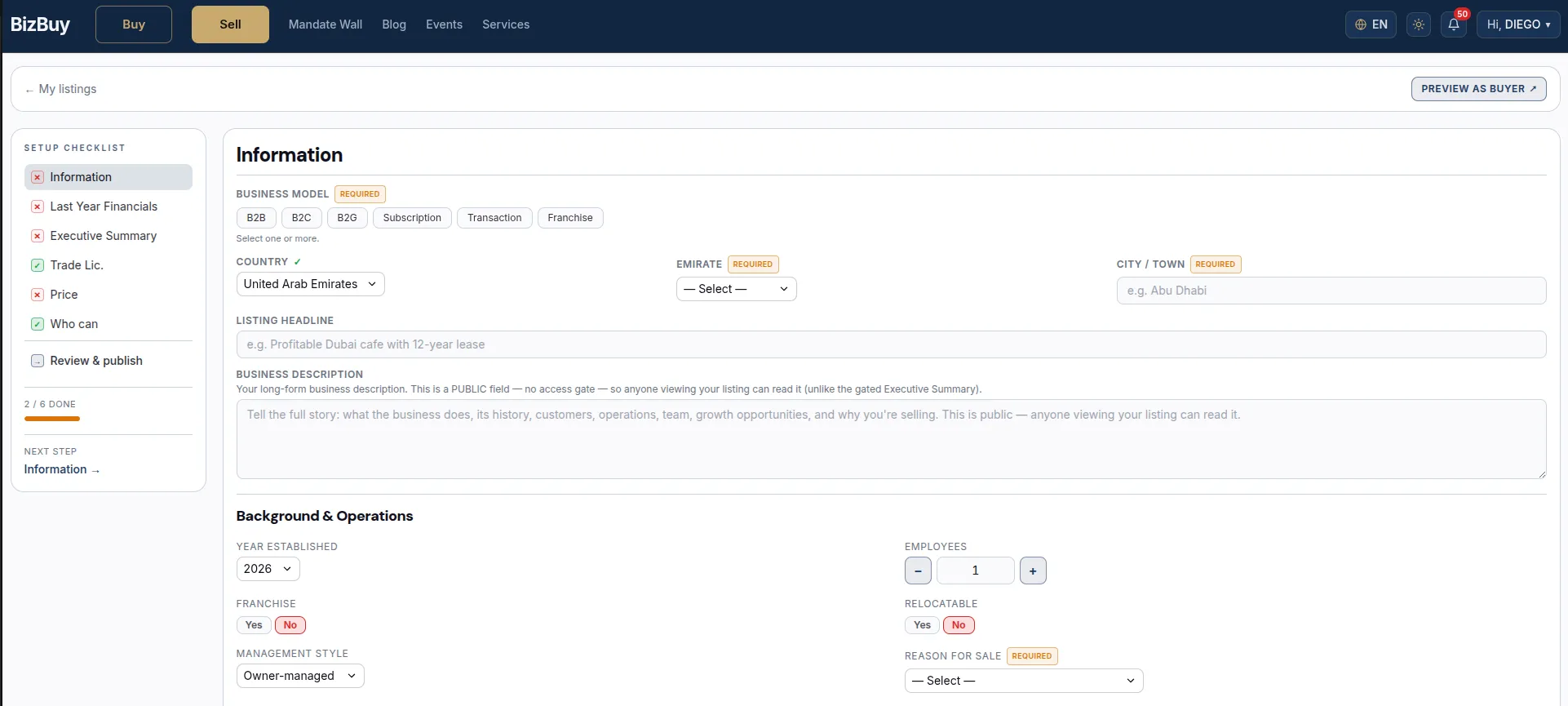This screenshot has width=1568, height=706.
Task: Click the BizBuy logo
Action: (40, 24)
